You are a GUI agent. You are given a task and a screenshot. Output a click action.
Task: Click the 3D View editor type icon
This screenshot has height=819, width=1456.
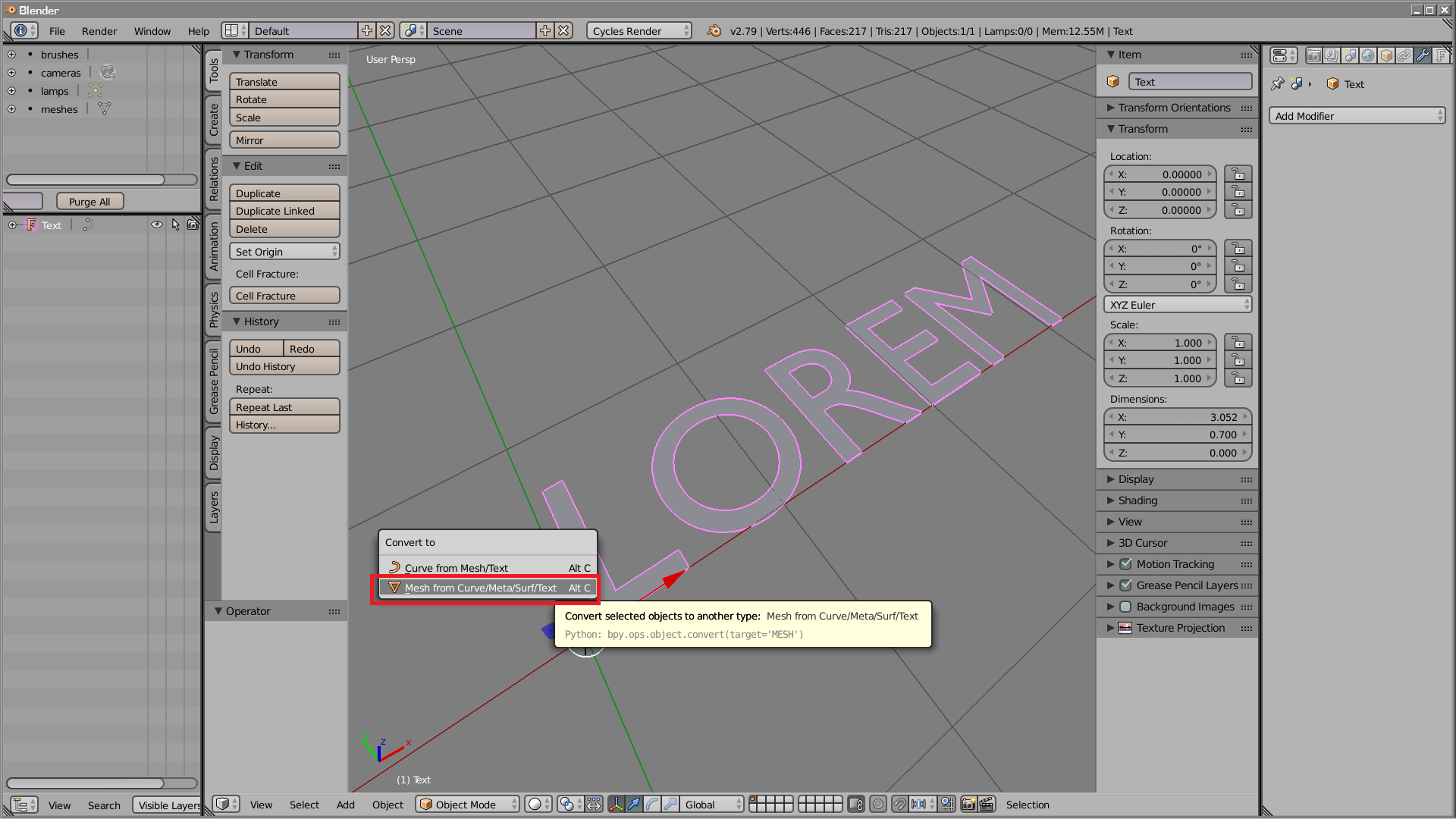click(x=226, y=805)
